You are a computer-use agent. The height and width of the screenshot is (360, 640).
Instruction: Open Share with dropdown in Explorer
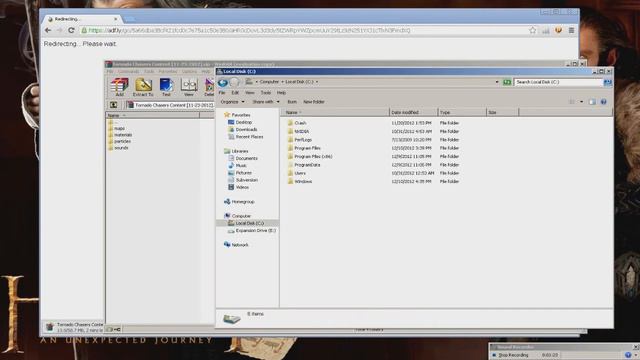point(266,102)
